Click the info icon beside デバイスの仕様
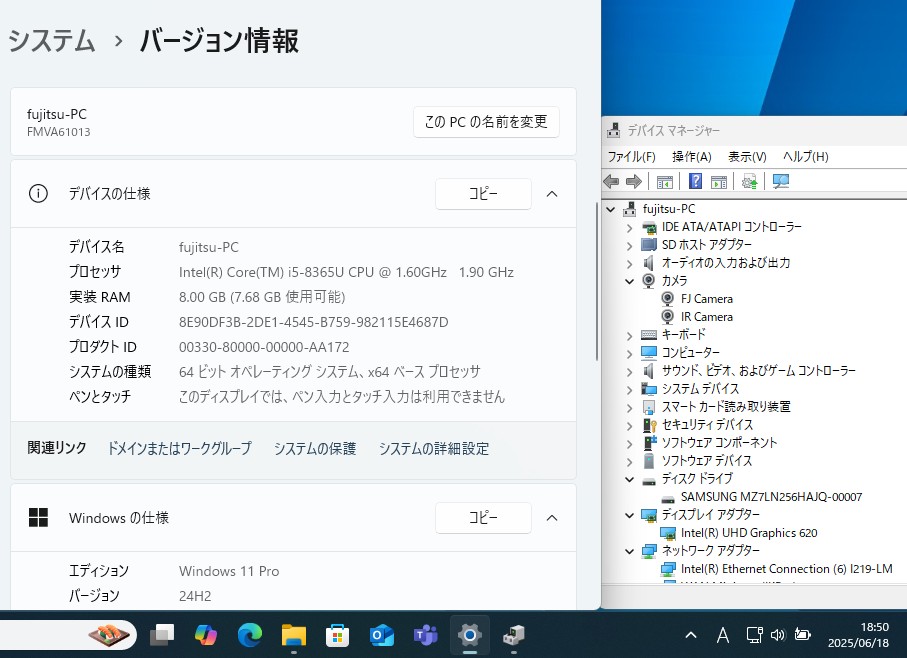 38,194
